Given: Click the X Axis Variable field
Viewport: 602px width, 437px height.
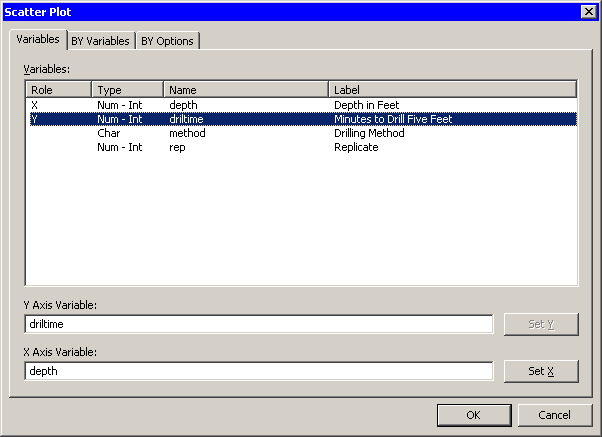Looking at the screenshot, I should pyautogui.click(x=258, y=371).
